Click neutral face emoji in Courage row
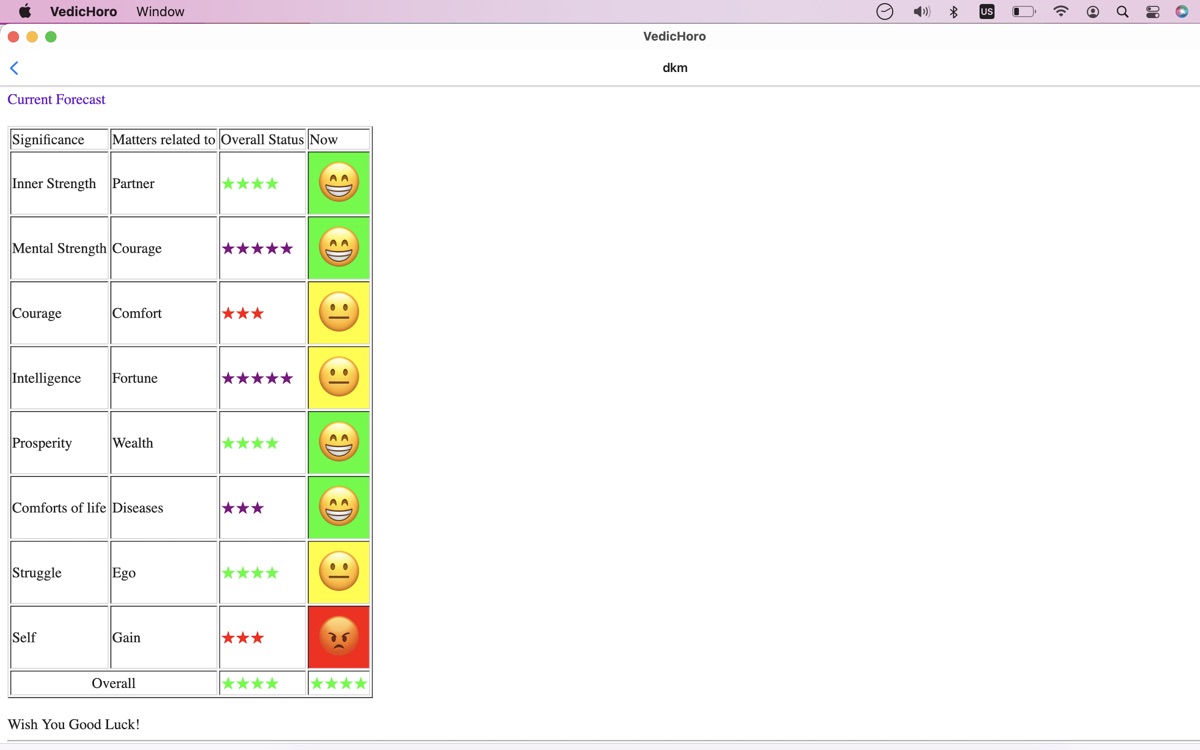Image resolution: width=1200 pixels, height=750 pixels. pos(339,313)
